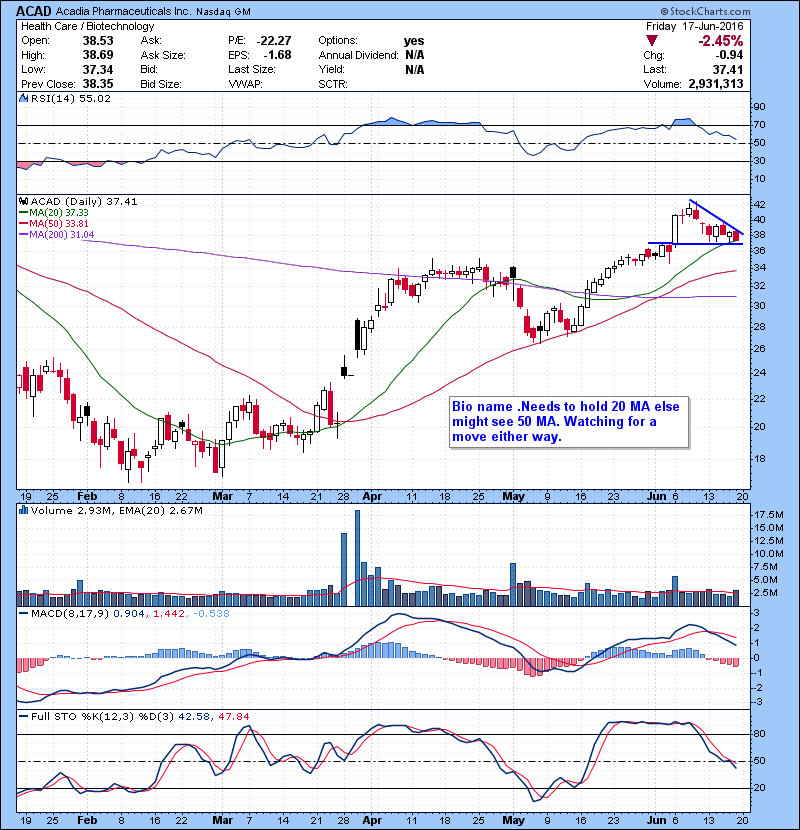Click the 17.5M volume axis label
800x830 pixels.
[769, 515]
